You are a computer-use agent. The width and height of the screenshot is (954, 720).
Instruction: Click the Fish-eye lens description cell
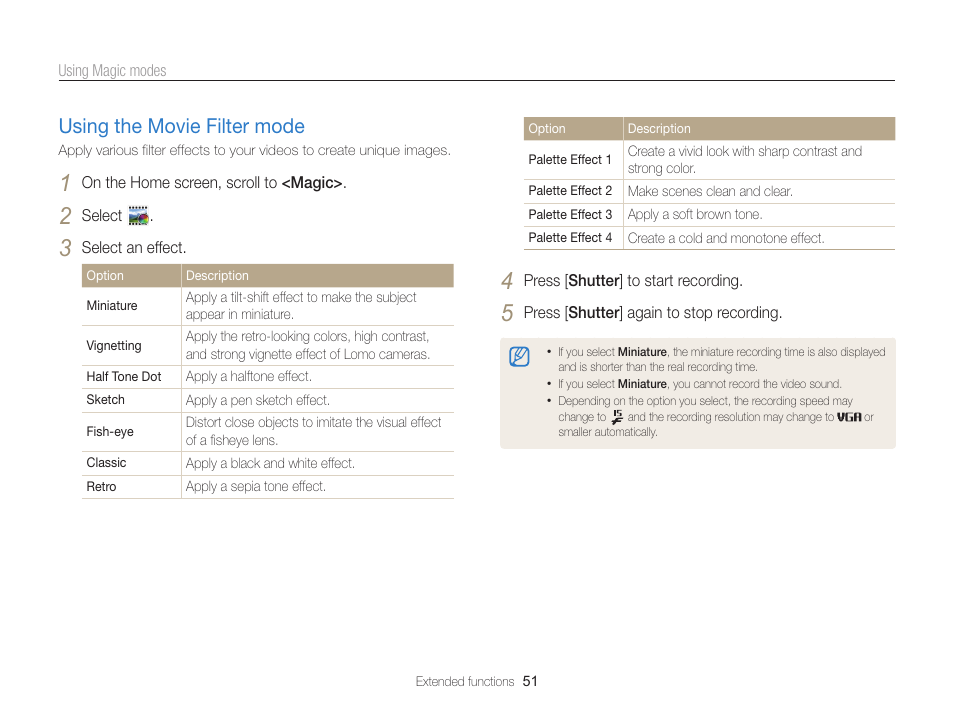tap(318, 432)
